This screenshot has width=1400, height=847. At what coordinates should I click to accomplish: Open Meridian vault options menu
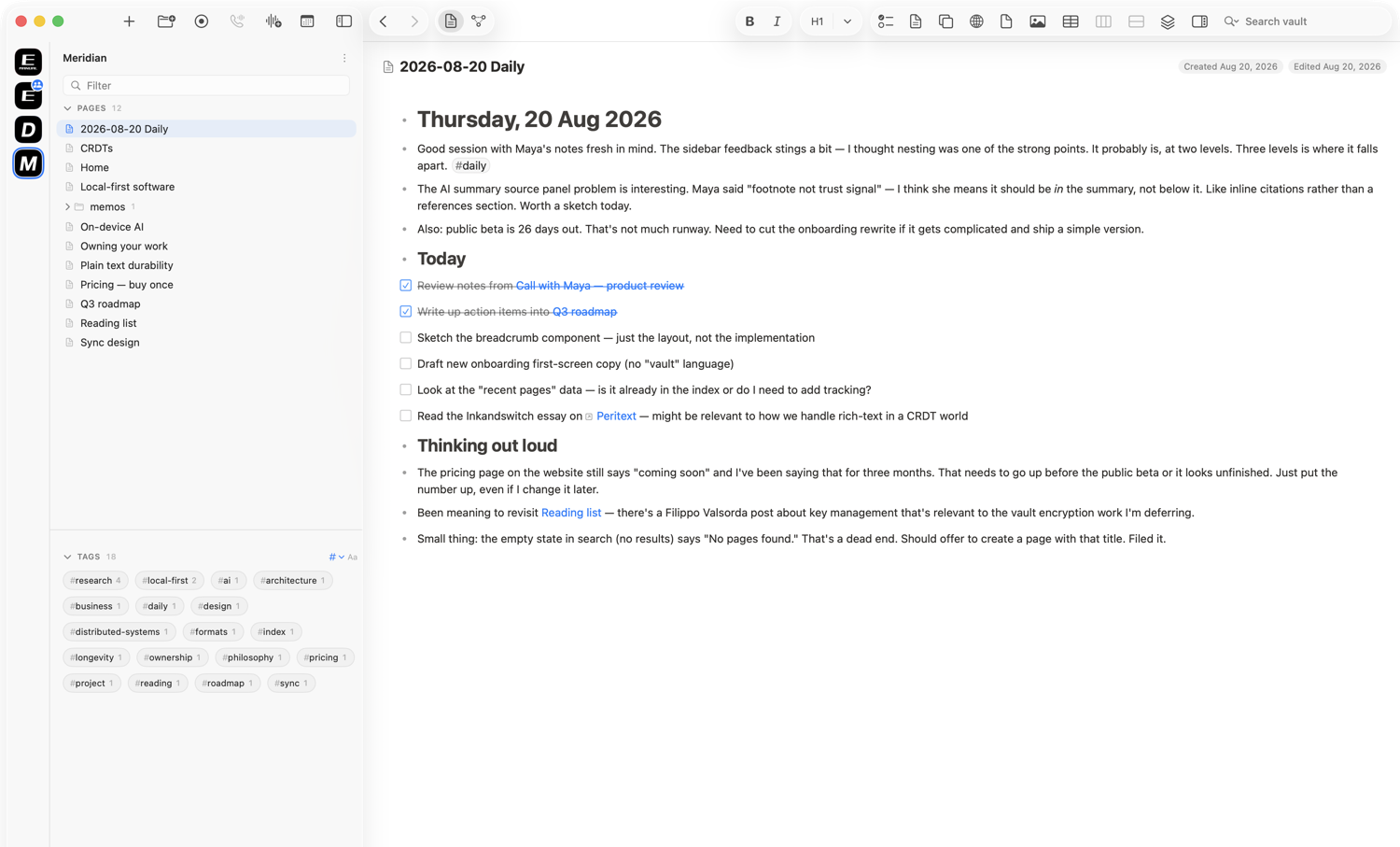[344, 58]
